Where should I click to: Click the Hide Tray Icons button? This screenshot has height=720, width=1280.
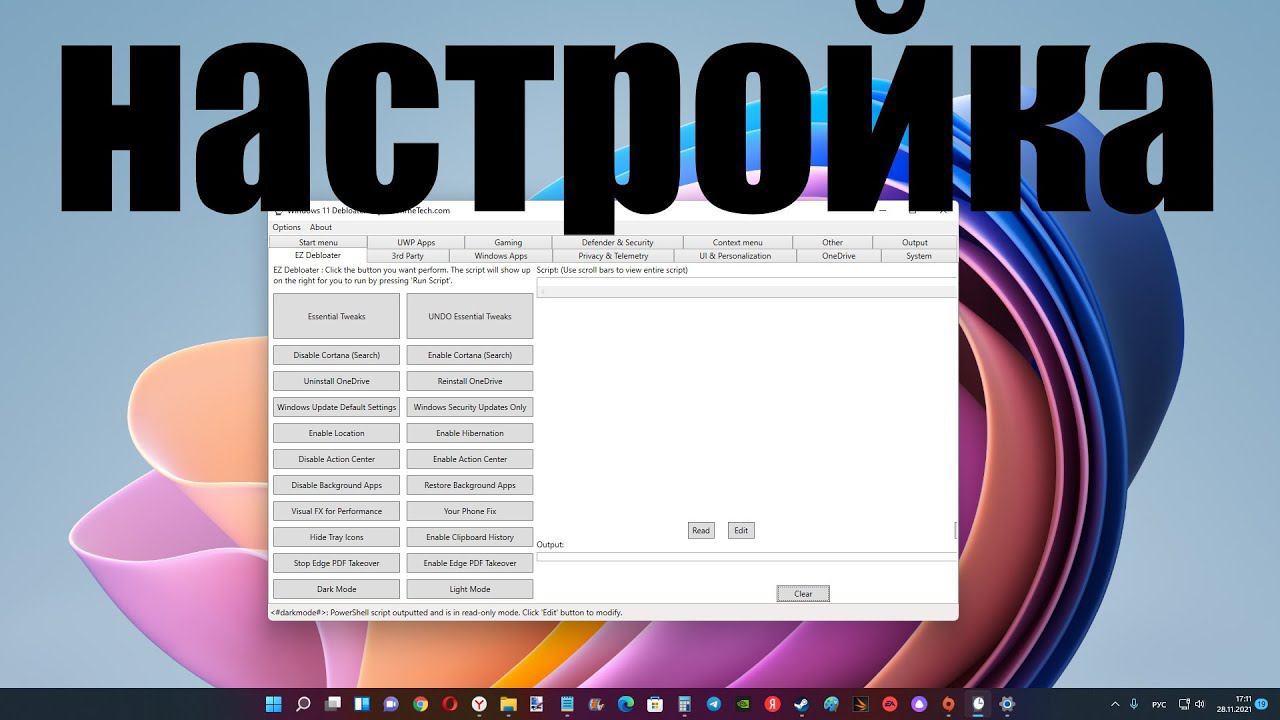pyautogui.click(x=336, y=537)
